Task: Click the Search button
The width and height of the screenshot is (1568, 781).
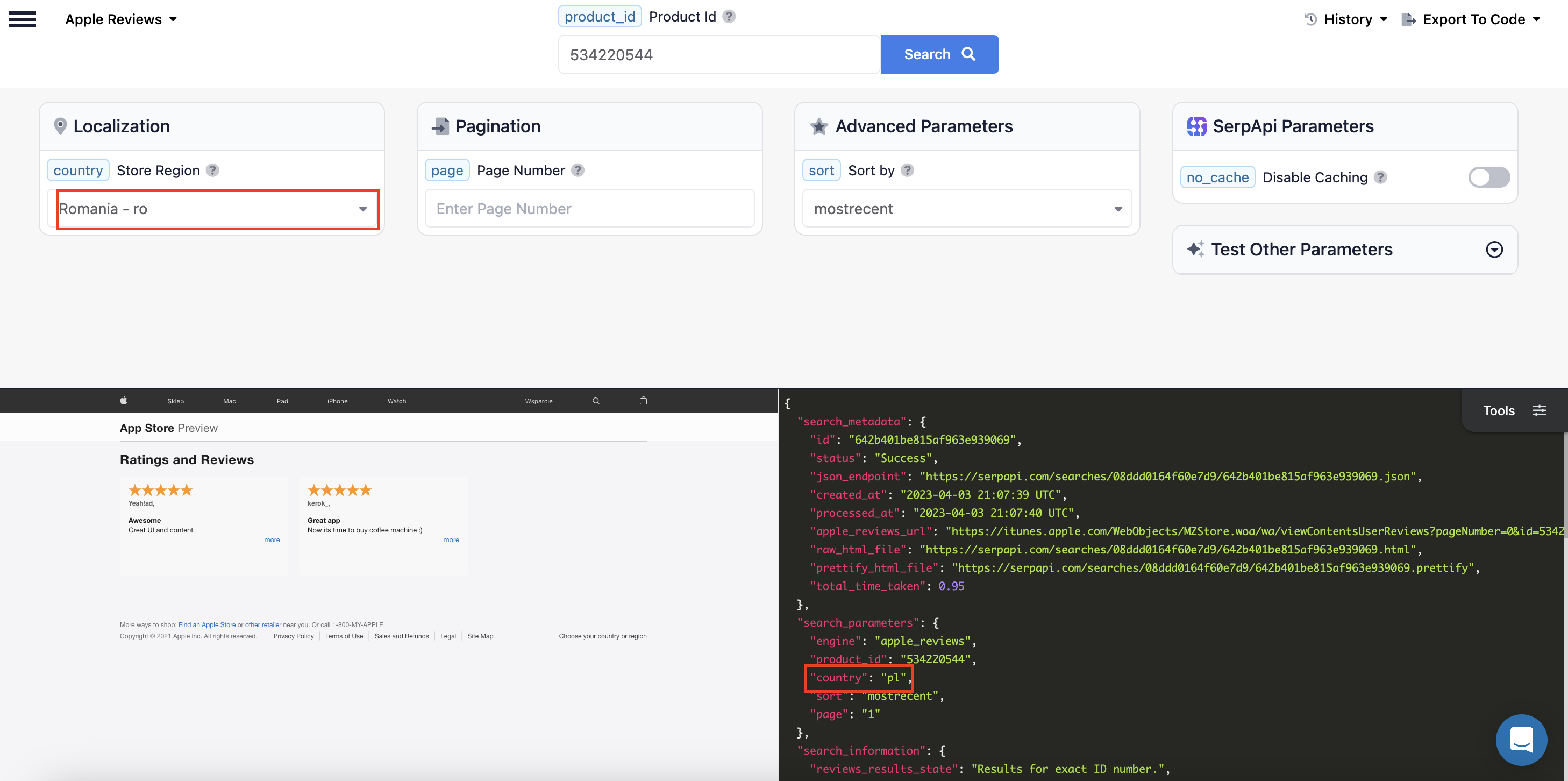Action: point(939,54)
